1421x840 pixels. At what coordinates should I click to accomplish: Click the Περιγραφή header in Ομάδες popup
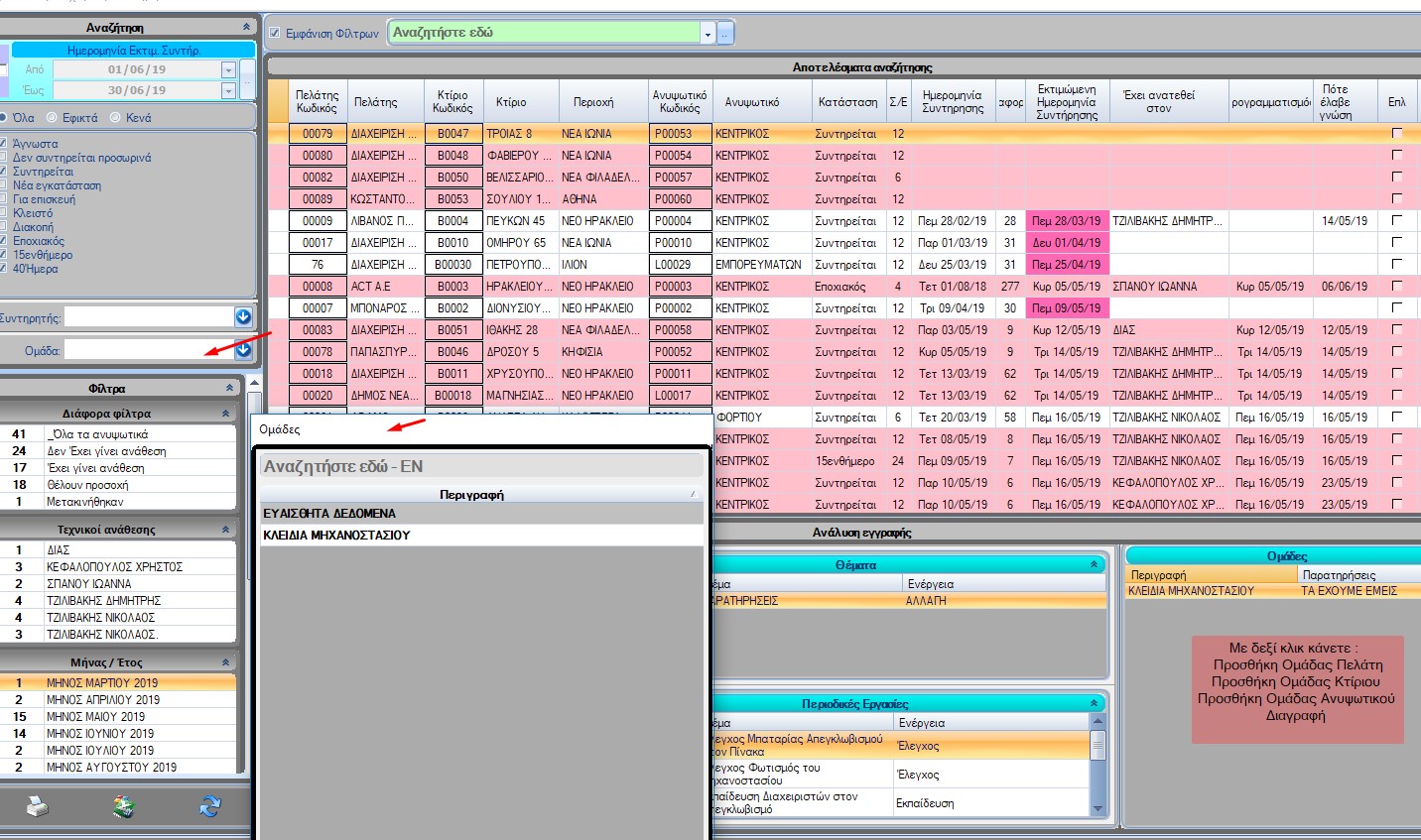pos(471,494)
